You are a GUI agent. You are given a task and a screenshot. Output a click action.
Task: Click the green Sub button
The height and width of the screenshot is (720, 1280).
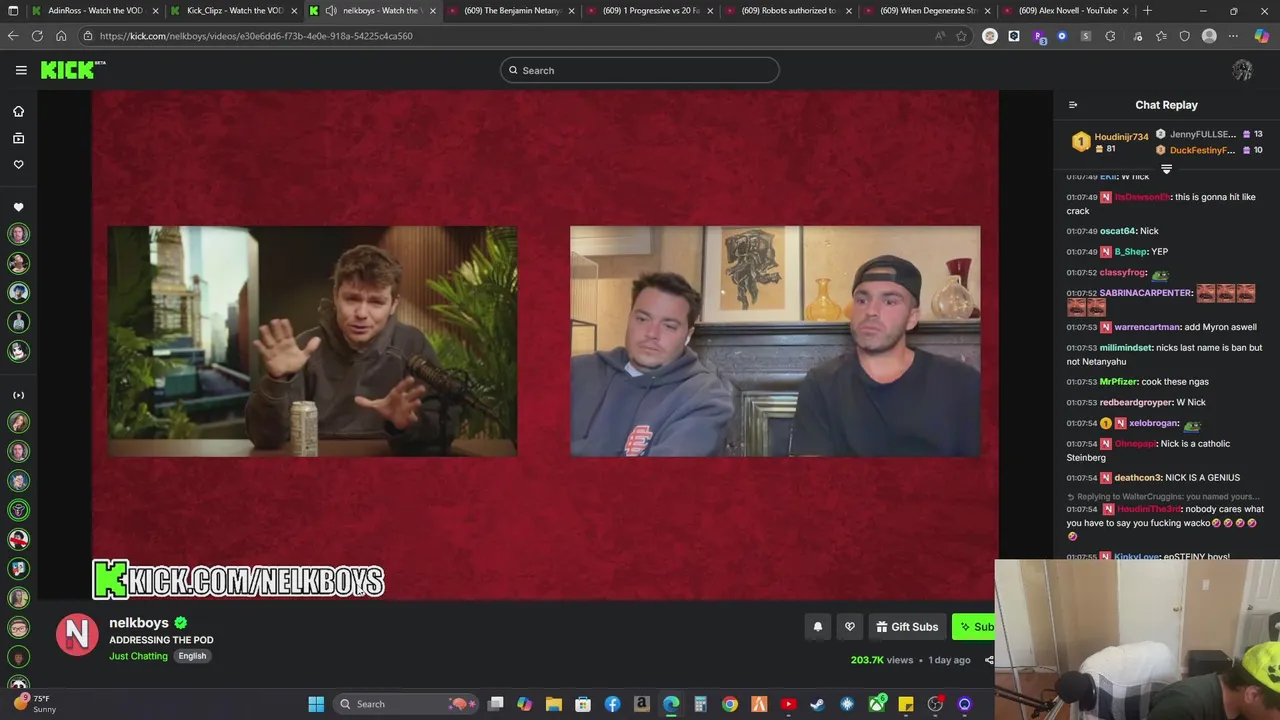pyautogui.click(x=975, y=627)
